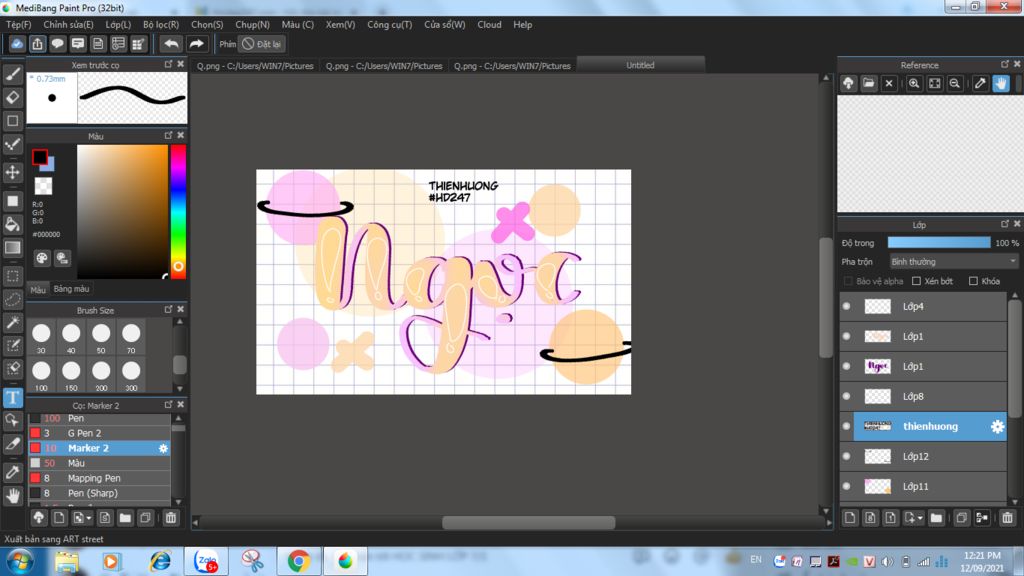Hide the Lớp4 layer visibility
This screenshot has height=576, width=1024.
pyautogui.click(x=847, y=307)
